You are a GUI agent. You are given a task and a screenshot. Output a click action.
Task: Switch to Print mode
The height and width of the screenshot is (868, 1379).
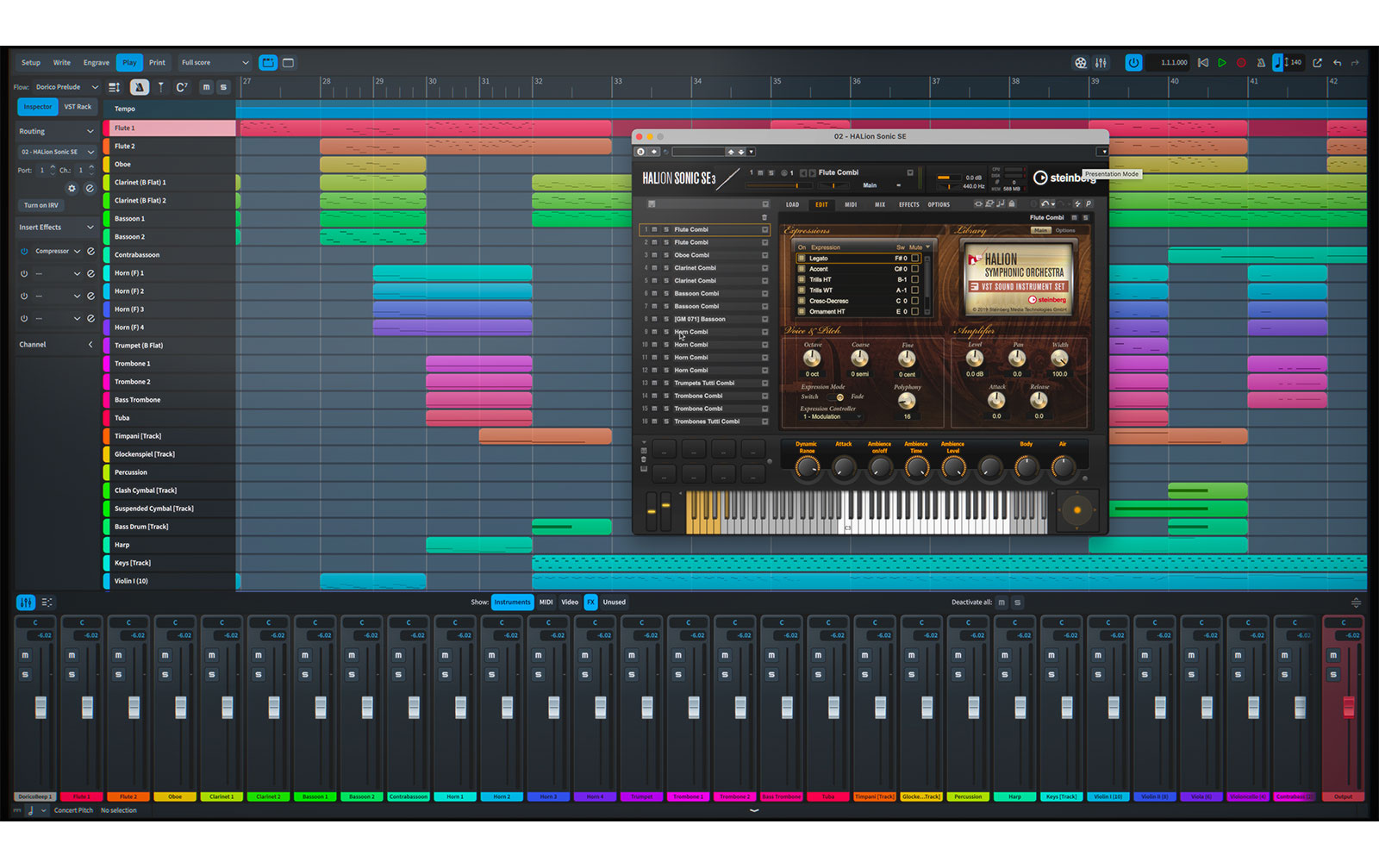tap(157, 63)
